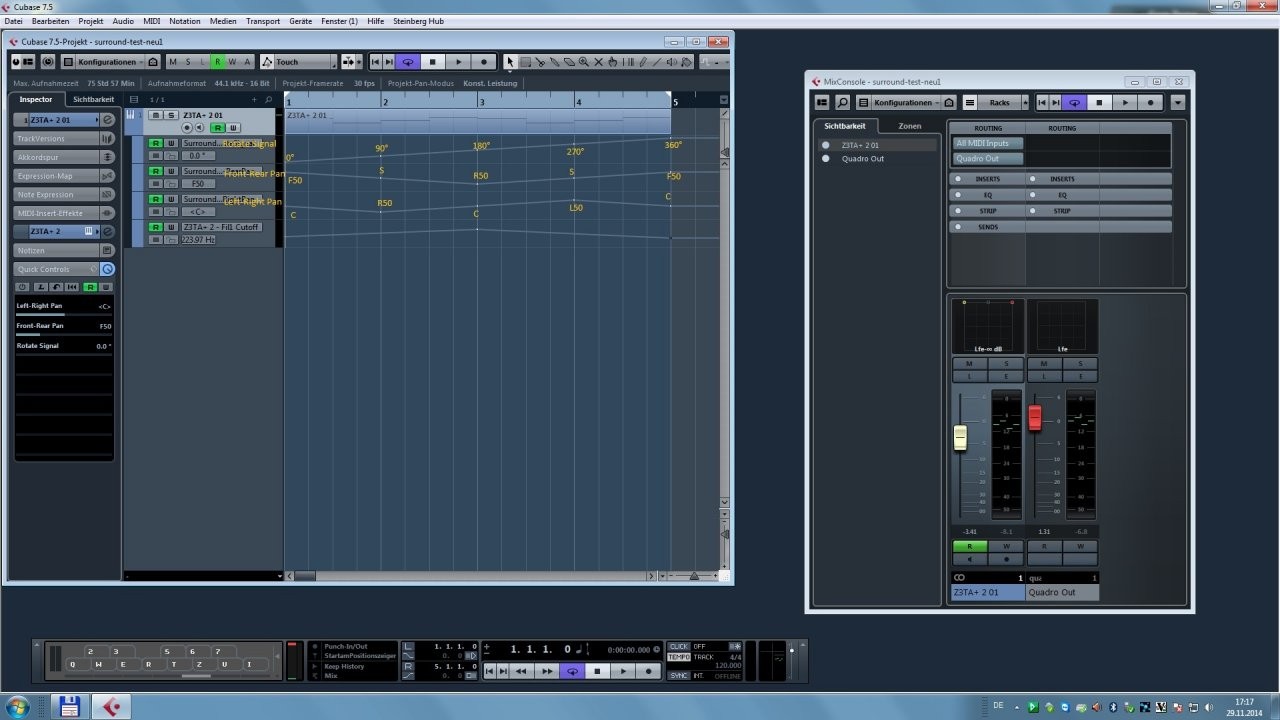Click 223.97 Hz automation value field

198,240
